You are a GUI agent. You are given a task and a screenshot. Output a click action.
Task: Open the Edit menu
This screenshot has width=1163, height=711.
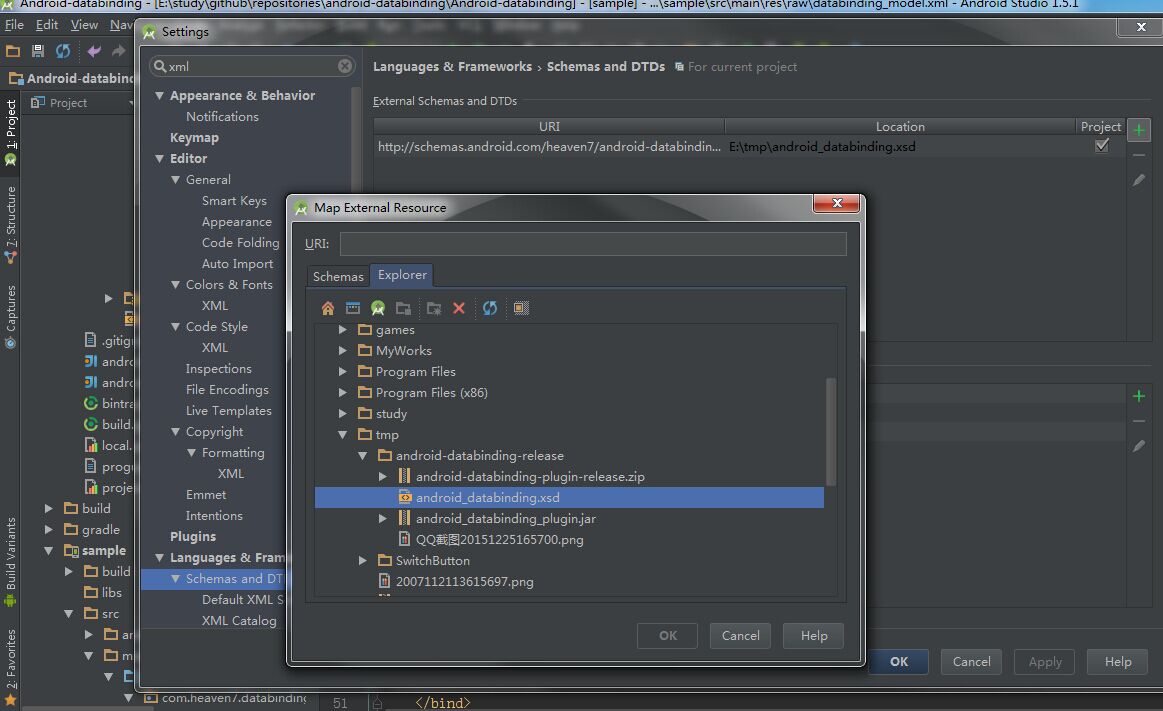(x=47, y=24)
